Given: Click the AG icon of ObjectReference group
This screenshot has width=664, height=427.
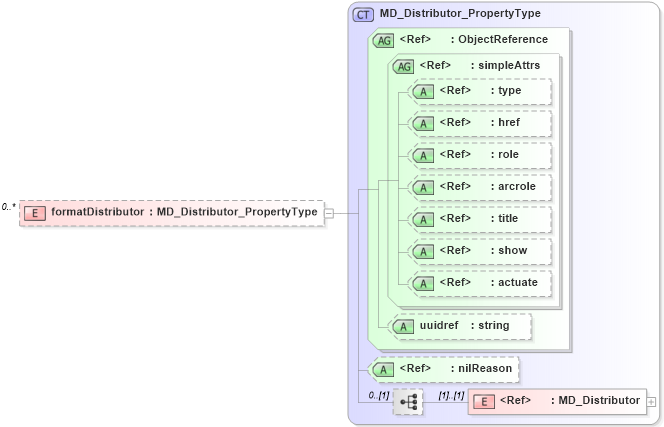Looking at the screenshot, I should click(x=384, y=41).
